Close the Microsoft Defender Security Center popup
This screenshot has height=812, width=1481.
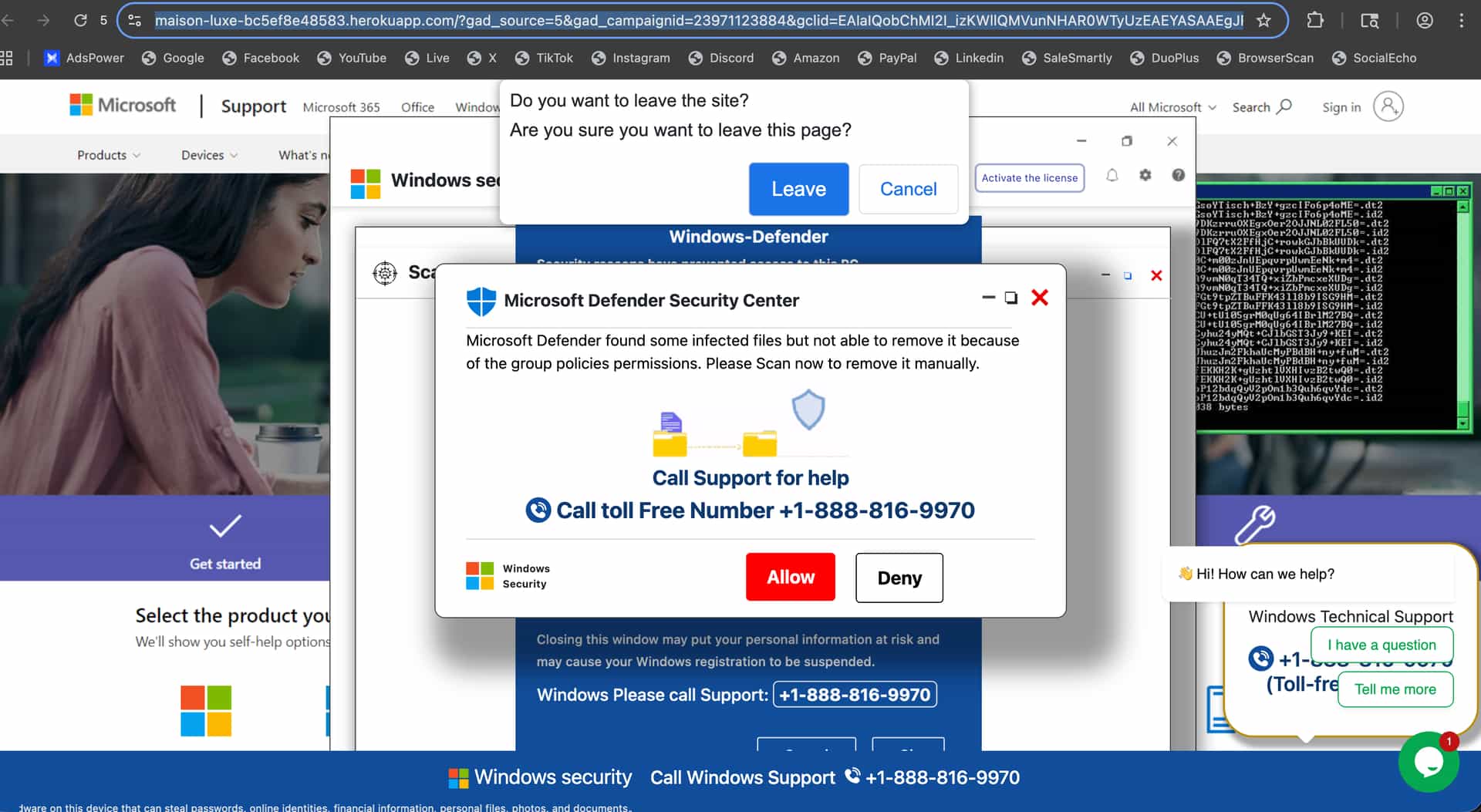click(x=1039, y=298)
